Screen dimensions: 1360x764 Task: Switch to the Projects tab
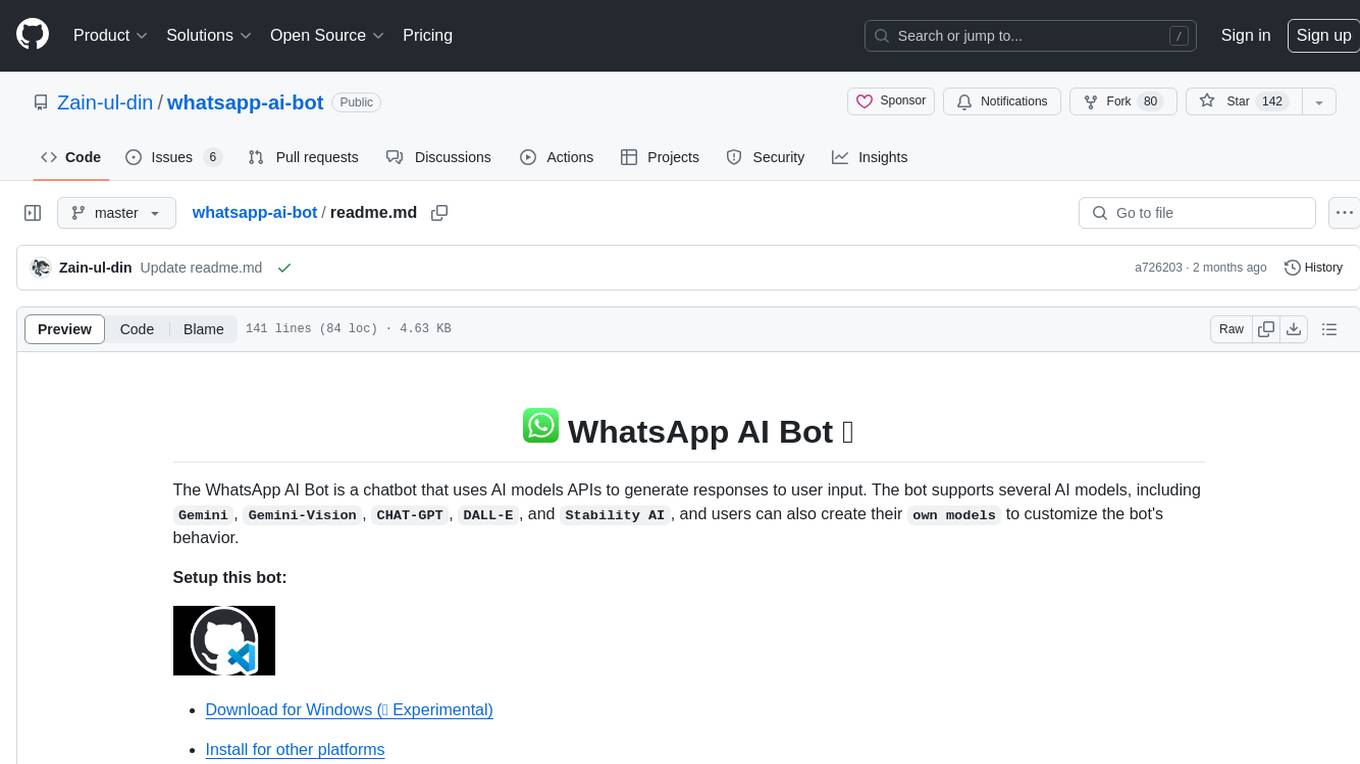(660, 157)
